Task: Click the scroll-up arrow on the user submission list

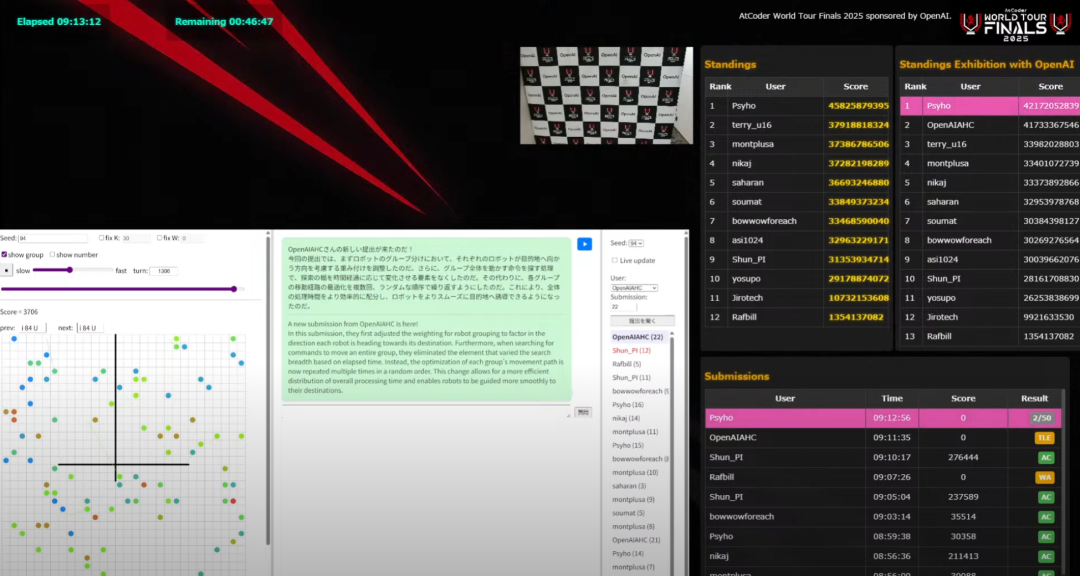Action: click(672, 333)
